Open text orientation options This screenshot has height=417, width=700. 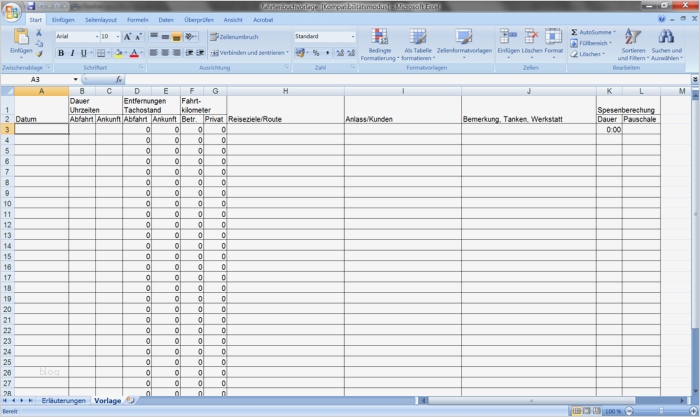(191, 37)
